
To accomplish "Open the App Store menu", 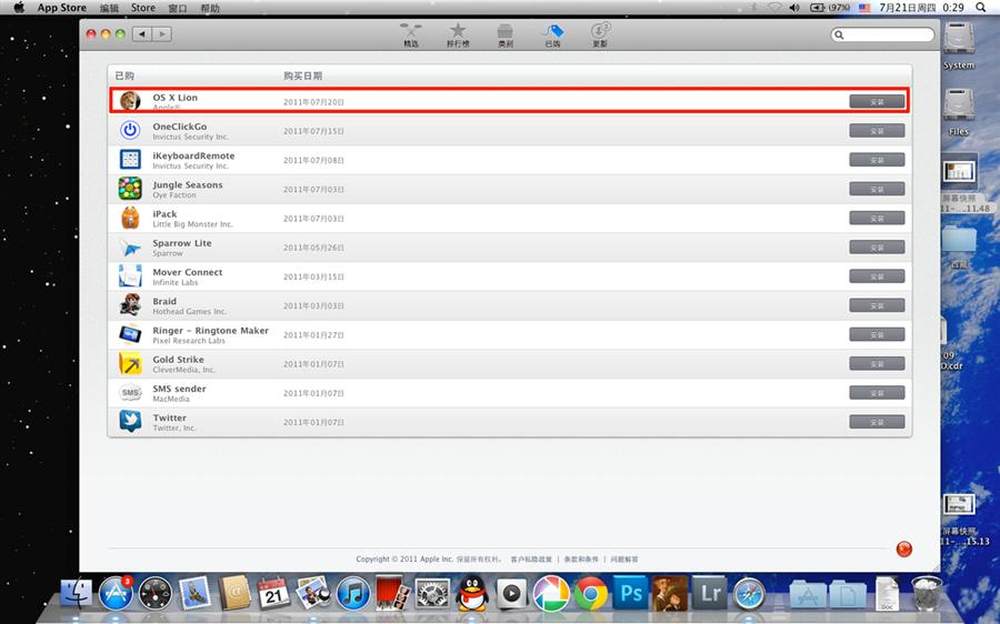I will (x=61, y=8).
